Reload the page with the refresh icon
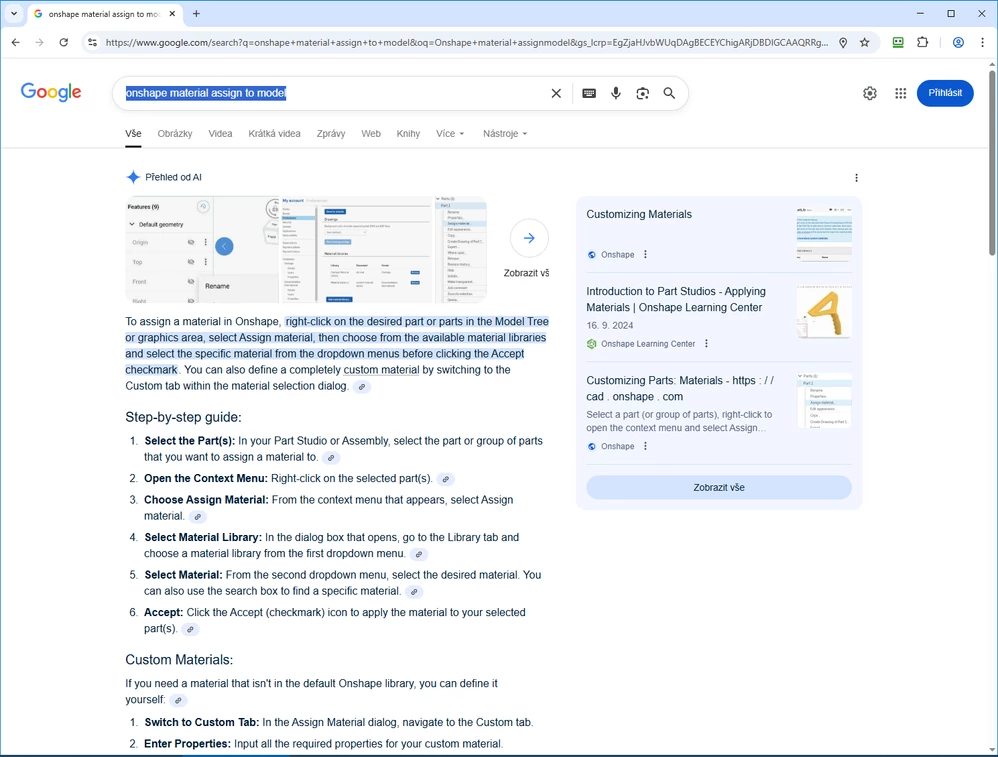The width and height of the screenshot is (998, 757). (63, 42)
